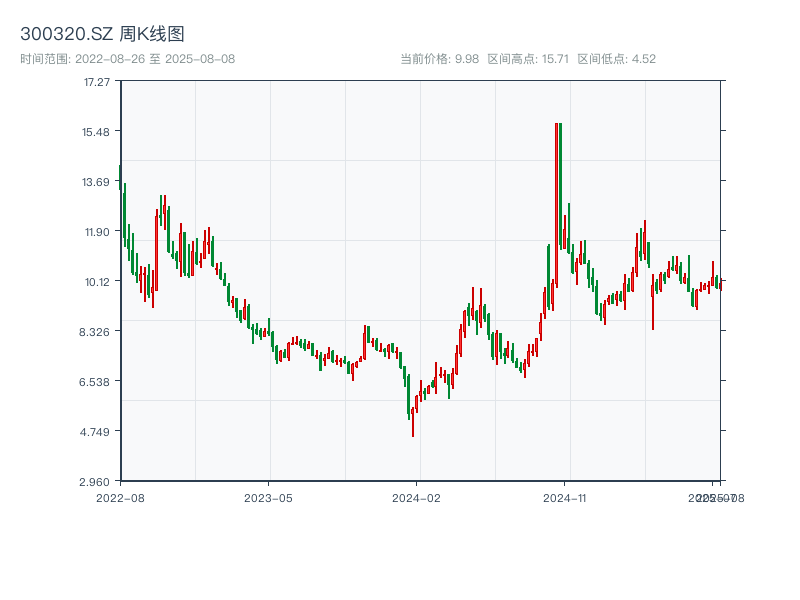Click the x-axis label 2024-02
The width and height of the screenshot is (800, 600).
point(416,498)
